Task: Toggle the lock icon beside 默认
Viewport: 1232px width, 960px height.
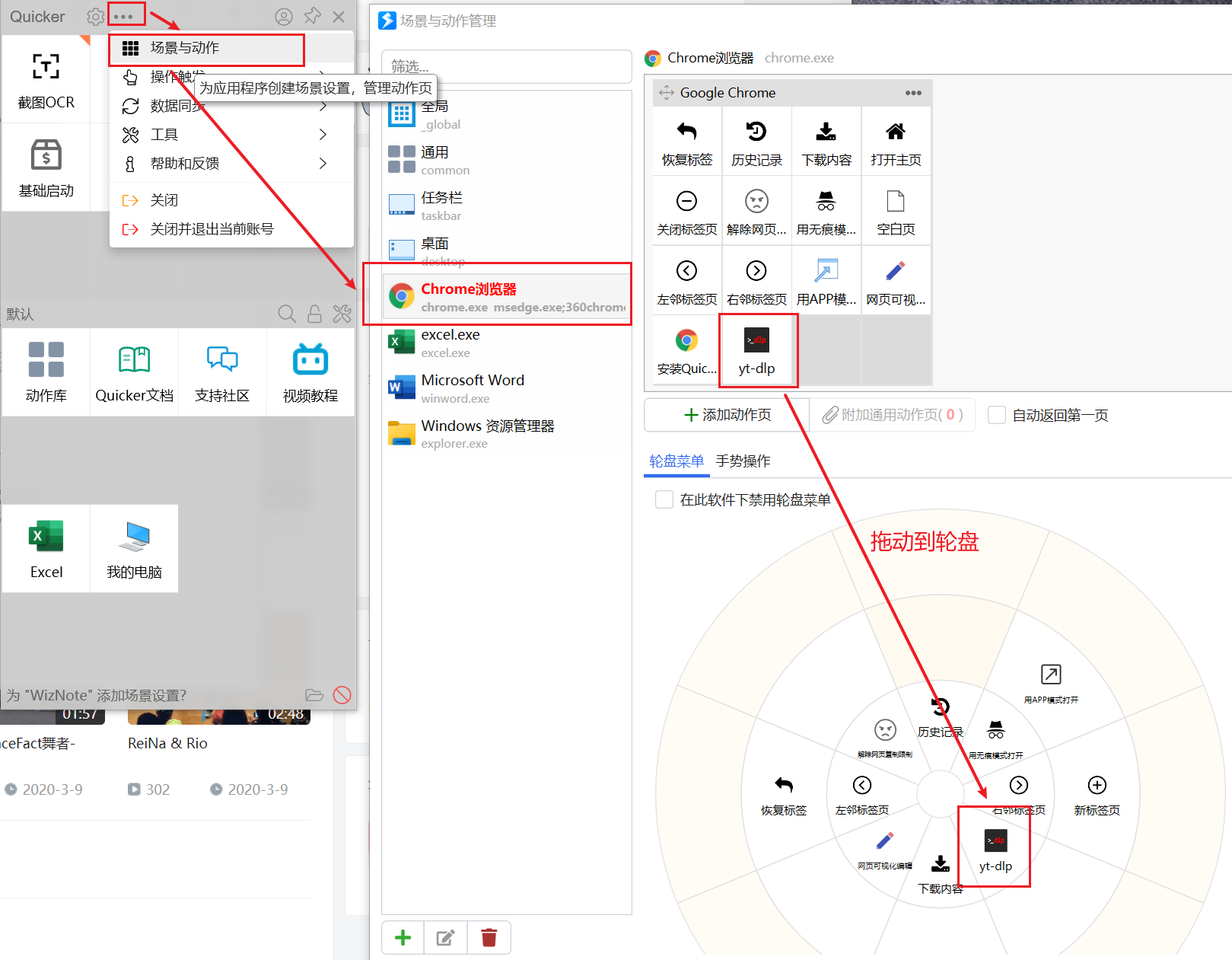Action: (x=314, y=314)
